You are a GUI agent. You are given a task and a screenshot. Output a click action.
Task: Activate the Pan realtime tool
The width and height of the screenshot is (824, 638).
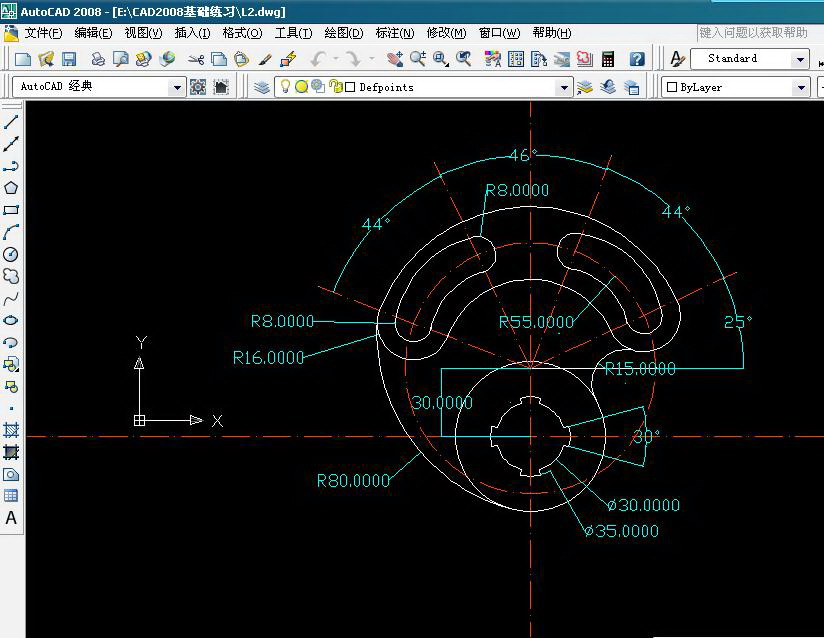pyautogui.click(x=395, y=59)
